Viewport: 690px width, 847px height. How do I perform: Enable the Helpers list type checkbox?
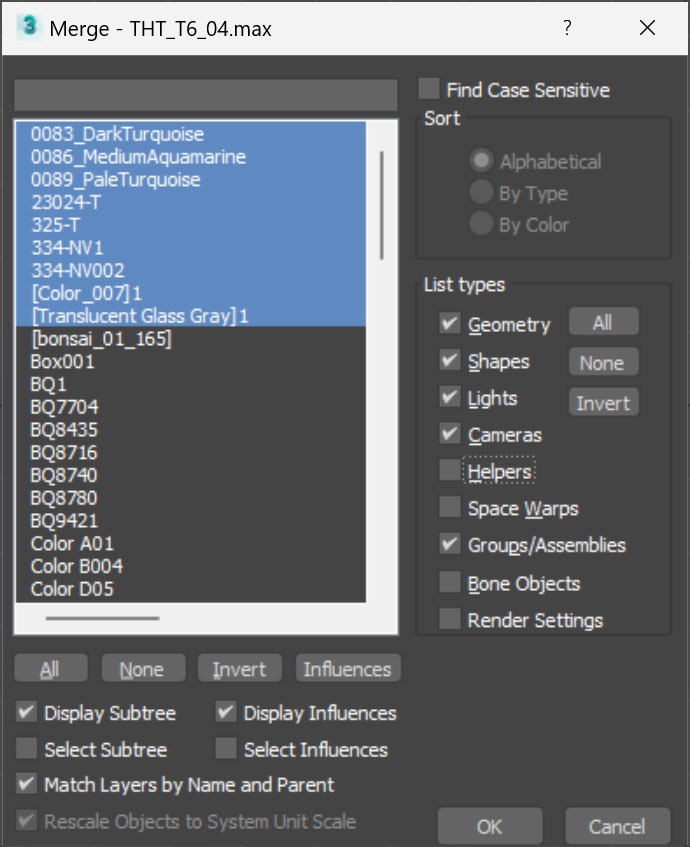[x=450, y=470]
